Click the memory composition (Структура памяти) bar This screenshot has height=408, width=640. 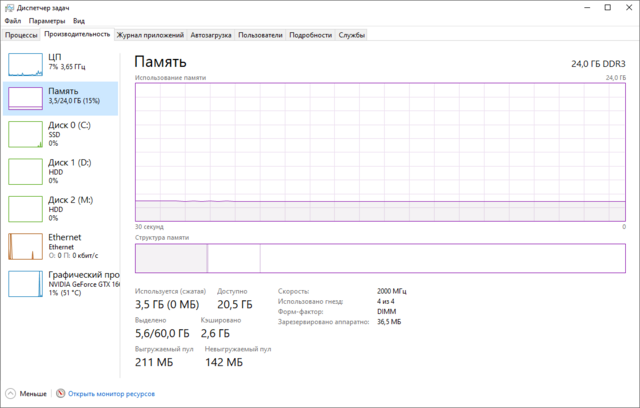point(380,257)
